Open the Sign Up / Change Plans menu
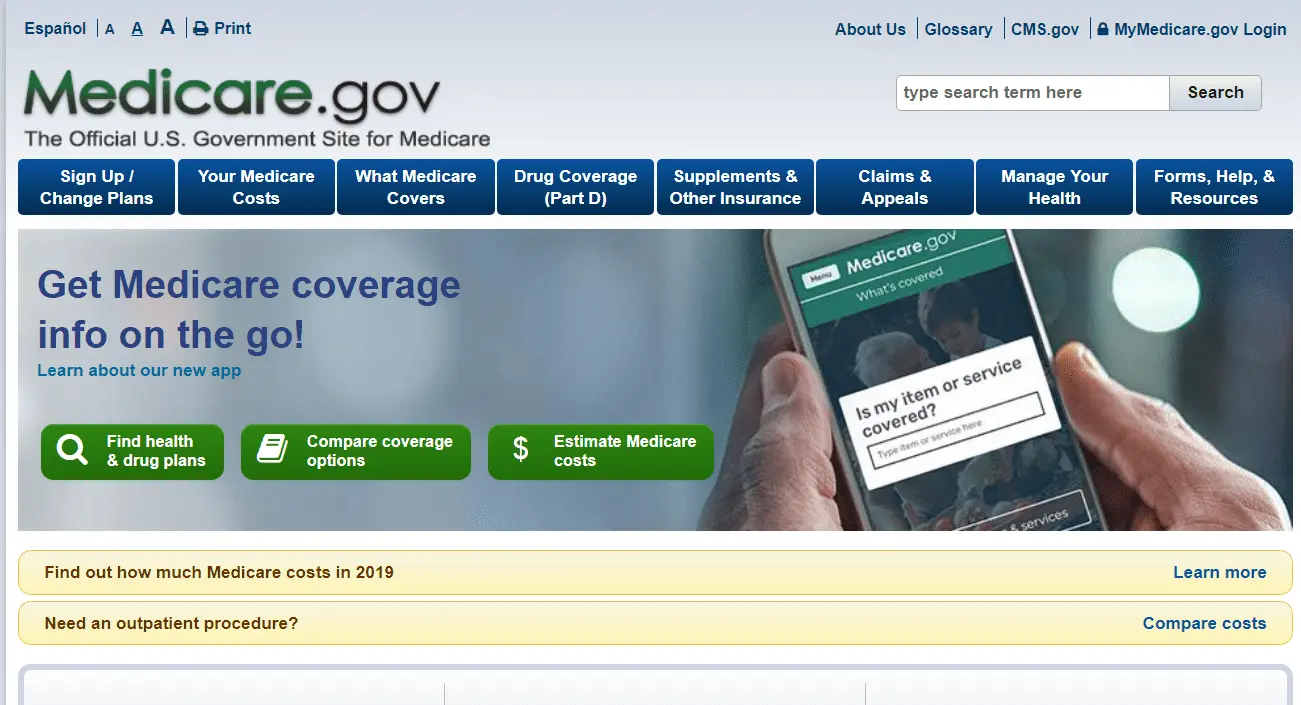 (96, 187)
